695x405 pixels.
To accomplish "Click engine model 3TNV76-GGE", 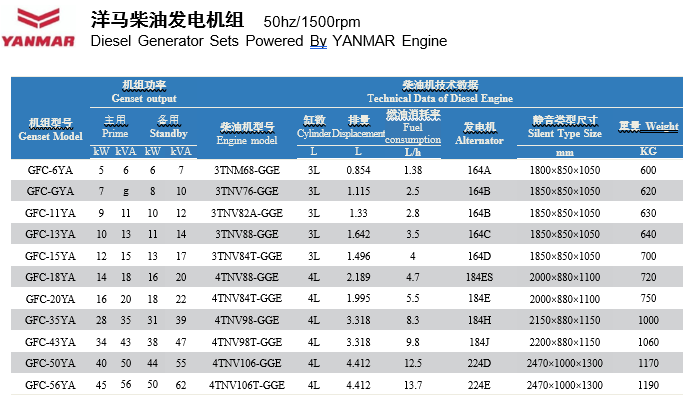I will point(247,191).
